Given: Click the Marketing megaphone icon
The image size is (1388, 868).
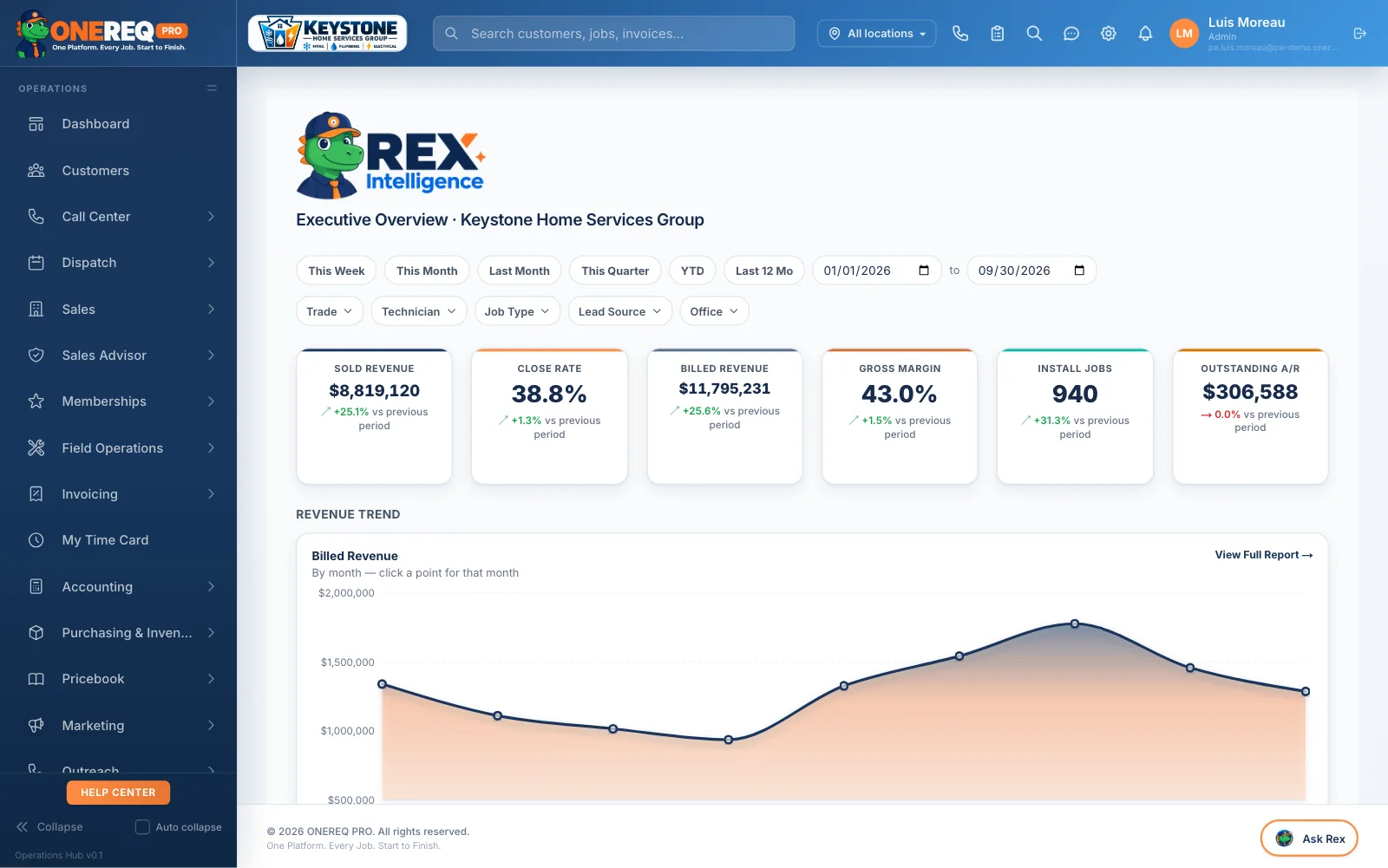Looking at the screenshot, I should [x=36, y=726].
